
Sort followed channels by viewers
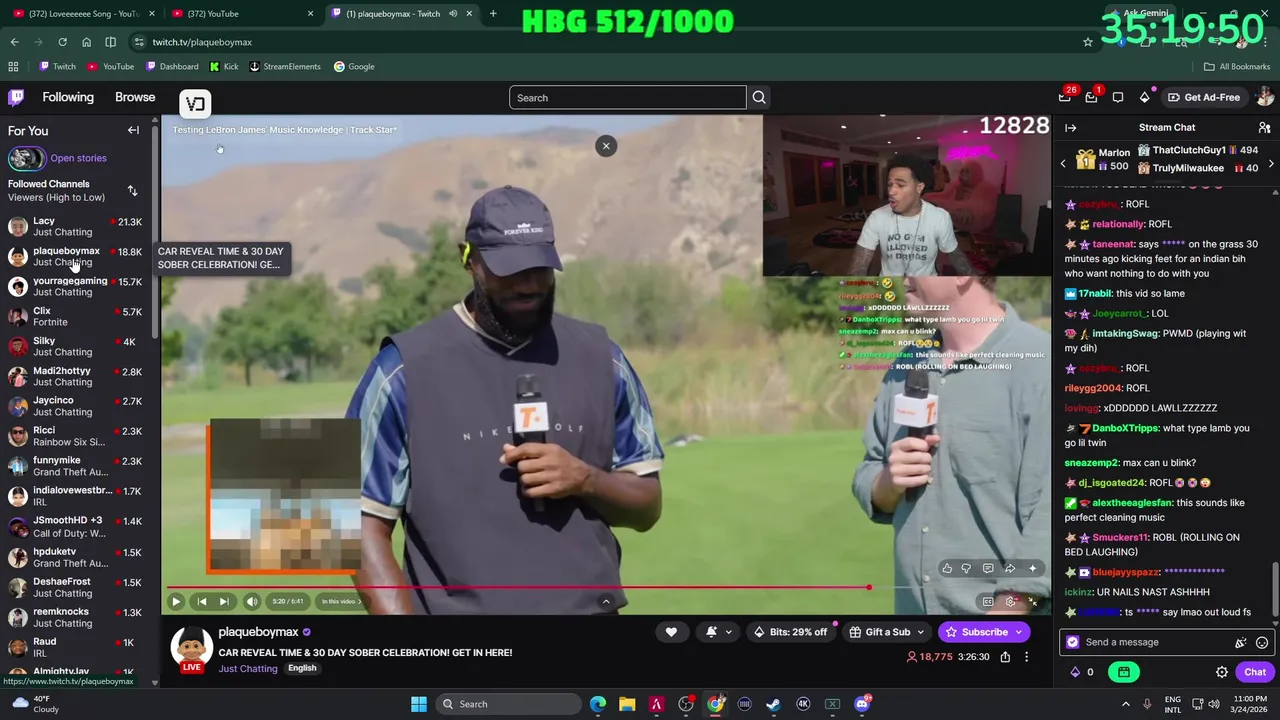(132, 190)
